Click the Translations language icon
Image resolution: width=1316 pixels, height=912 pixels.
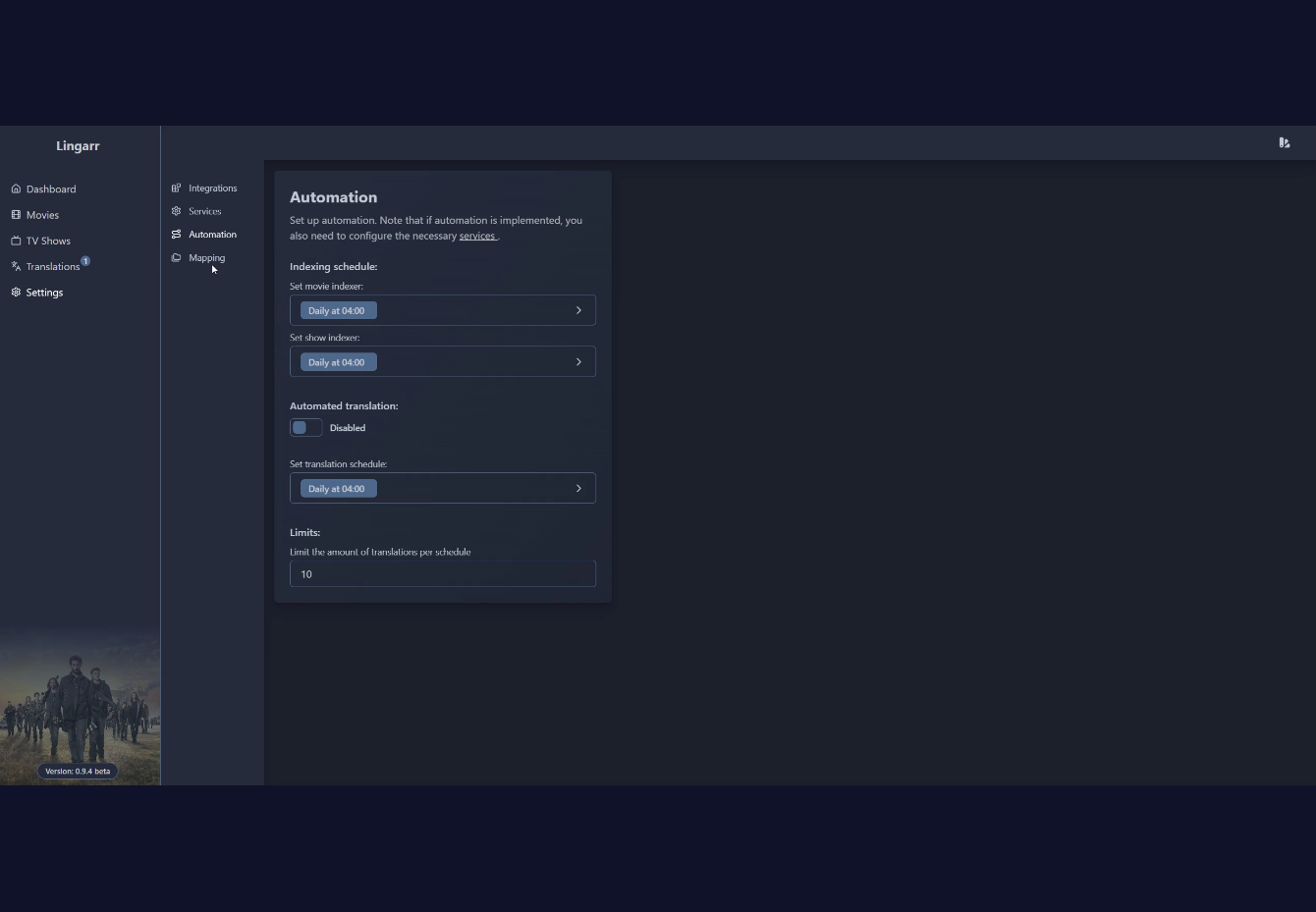tap(16, 266)
